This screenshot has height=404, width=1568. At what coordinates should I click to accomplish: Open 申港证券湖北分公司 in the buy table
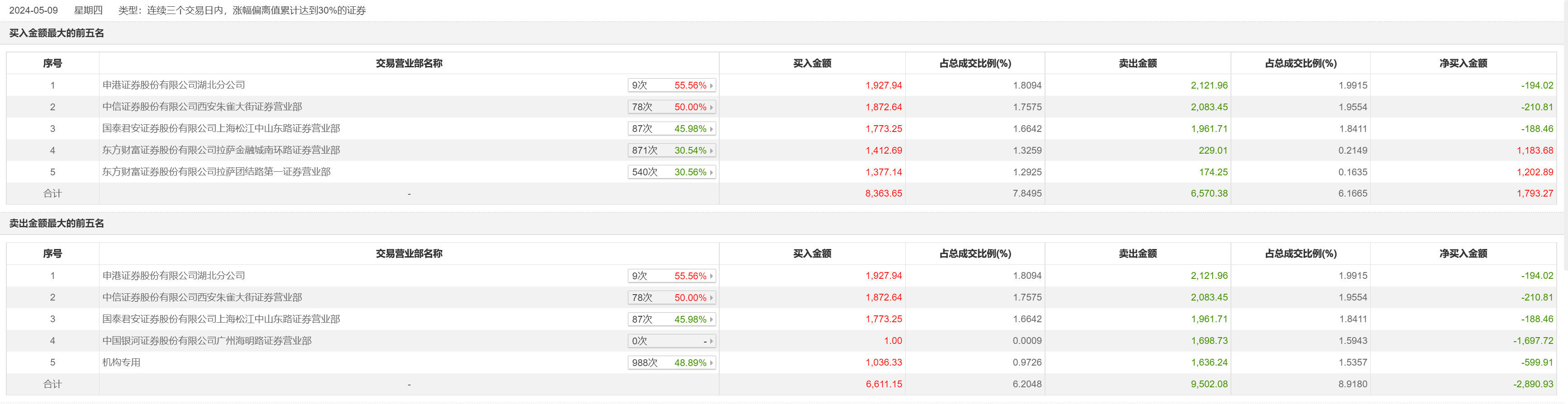pos(173,85)
